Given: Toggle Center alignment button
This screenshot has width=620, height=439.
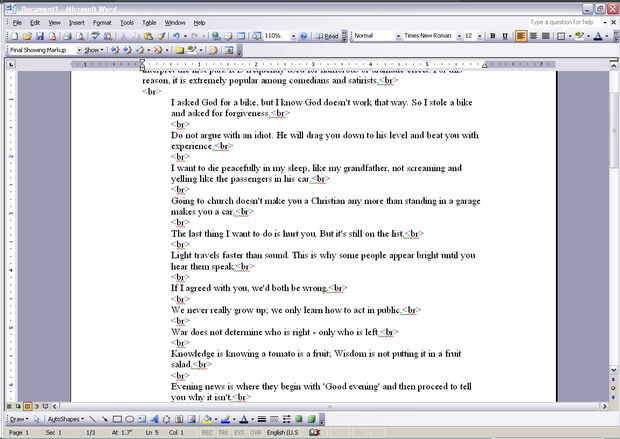Looking at the screenshot, I should coord(533,36).
